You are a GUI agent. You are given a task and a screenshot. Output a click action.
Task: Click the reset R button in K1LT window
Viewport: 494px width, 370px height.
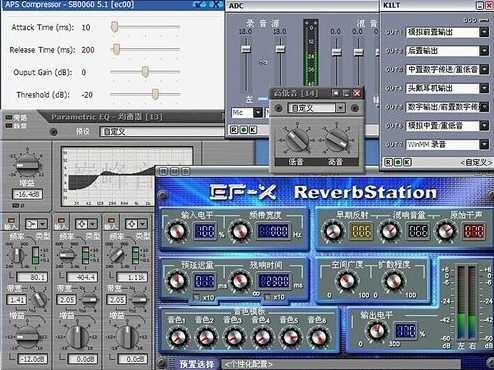(388, 162)
